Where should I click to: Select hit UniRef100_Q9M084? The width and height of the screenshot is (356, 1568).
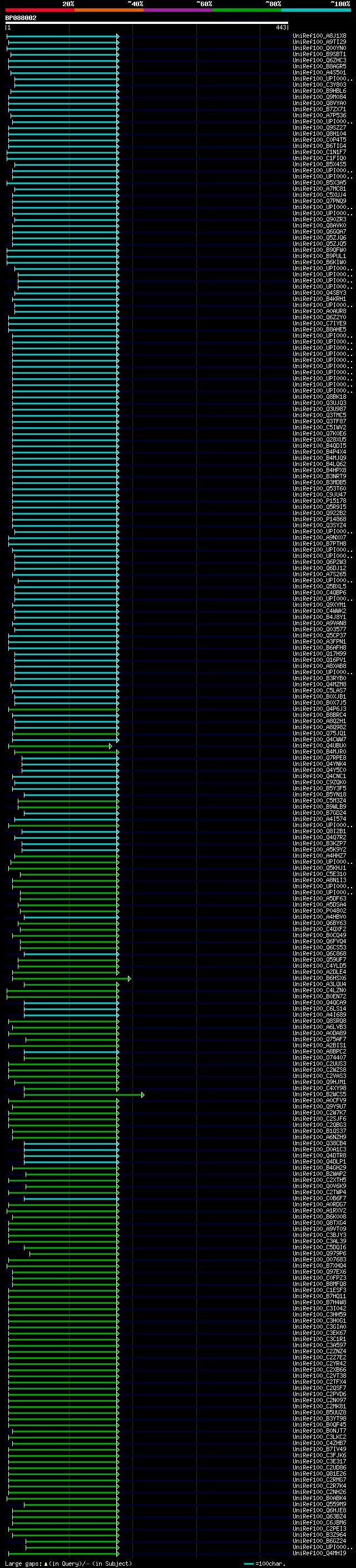tap(319, 97)
